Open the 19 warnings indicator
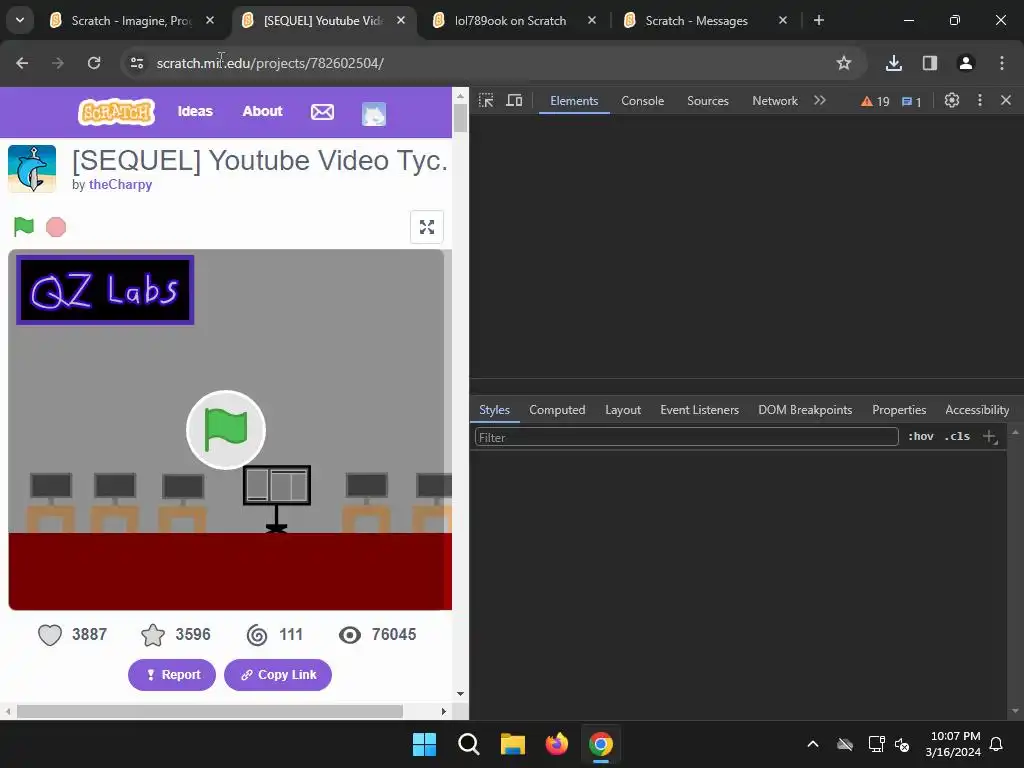This screenshot has width=1024, height=768. tap(875, 101)
